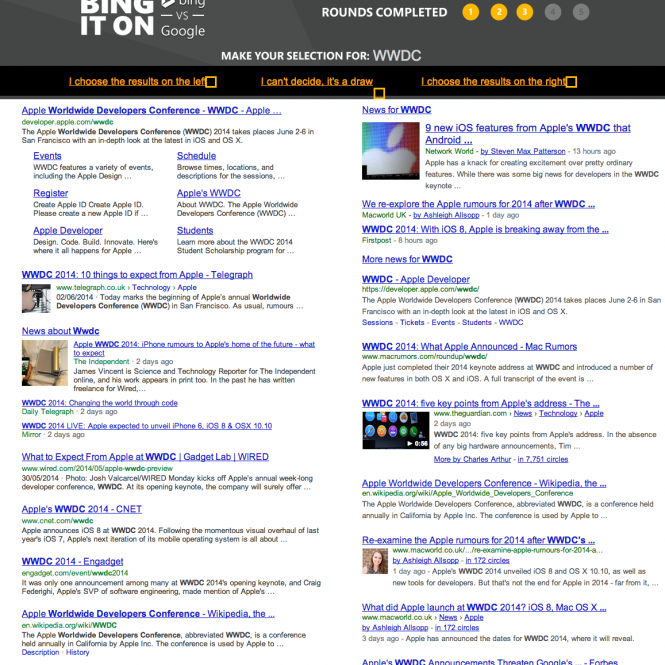Open WWDC - Apple Developer result
665x665 pixels.
pos(416,279)
